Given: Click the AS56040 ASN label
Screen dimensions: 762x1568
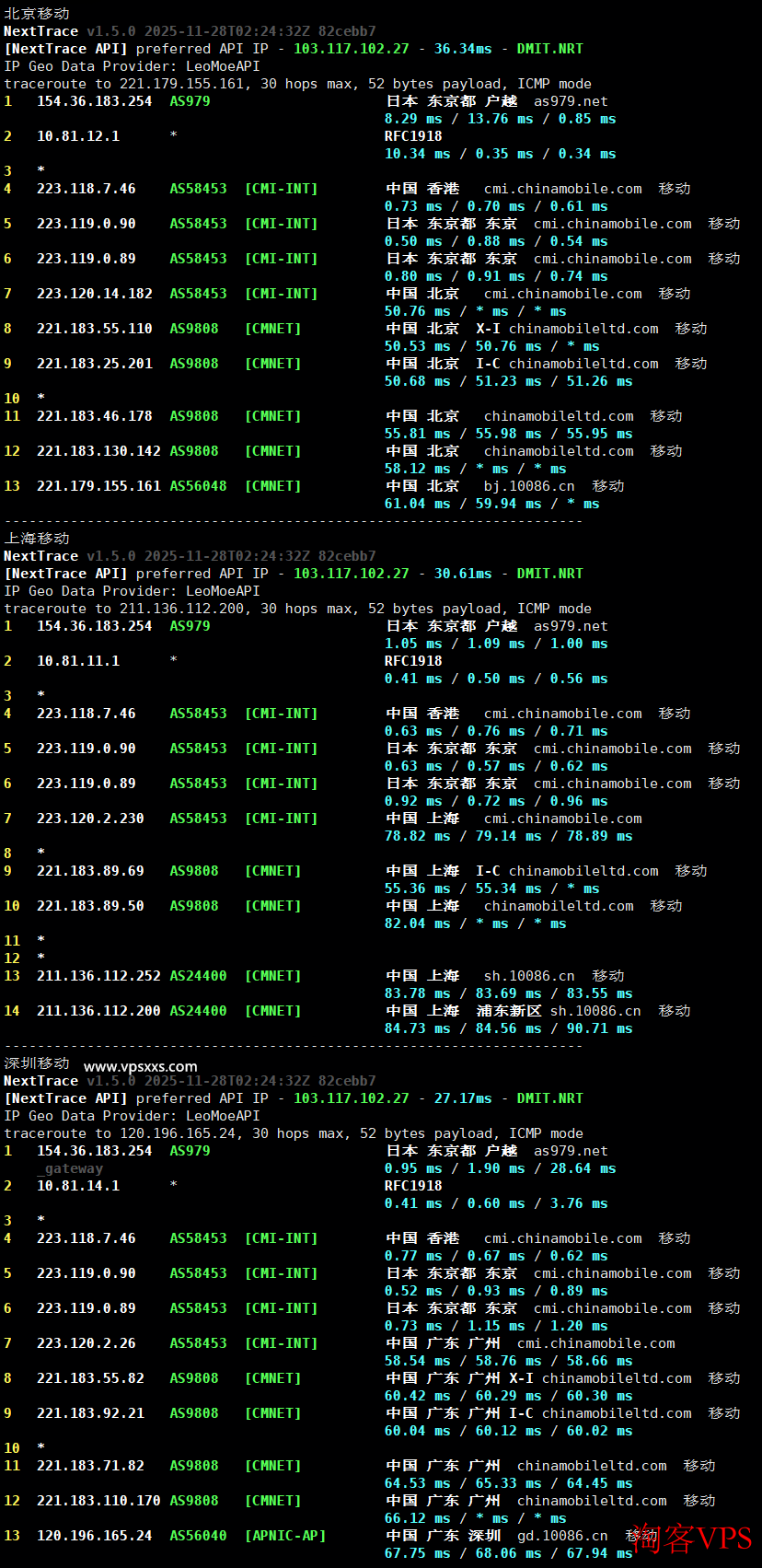Looking at the screenshot, I should click(x=198, y=1536).
